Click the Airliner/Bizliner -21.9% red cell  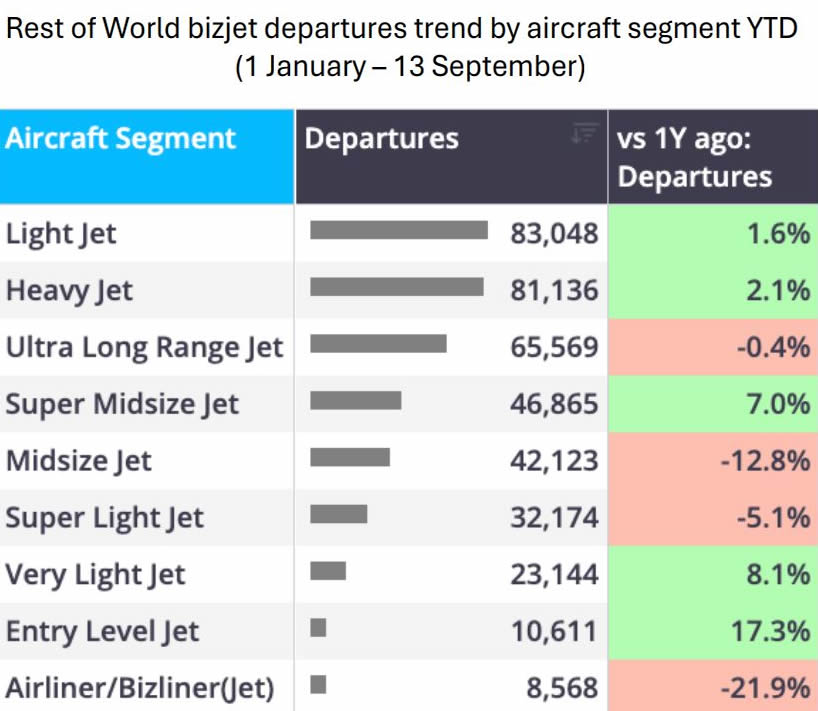[x=713, y=685]
